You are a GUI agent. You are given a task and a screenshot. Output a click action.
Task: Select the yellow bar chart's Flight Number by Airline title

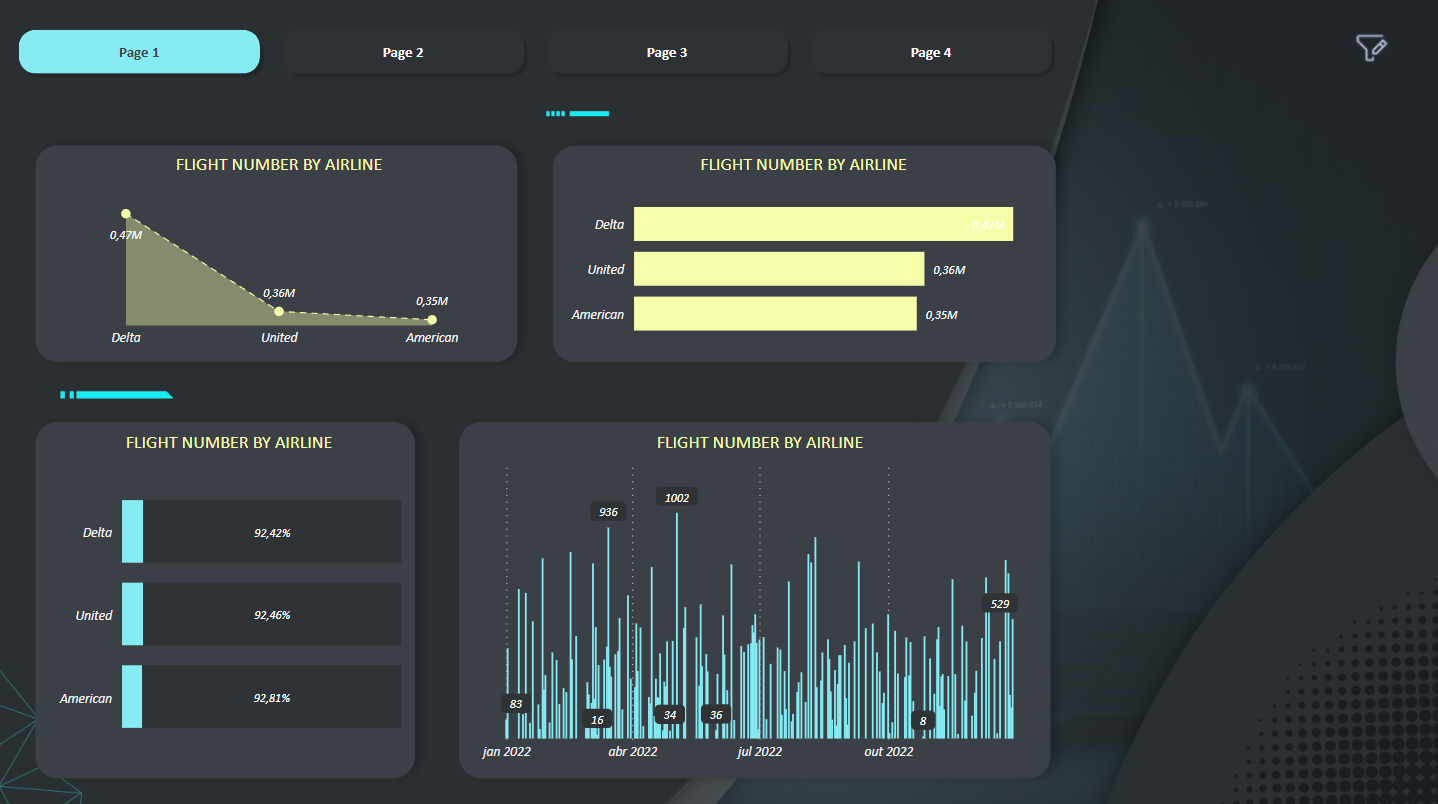(x=803, y=165)
